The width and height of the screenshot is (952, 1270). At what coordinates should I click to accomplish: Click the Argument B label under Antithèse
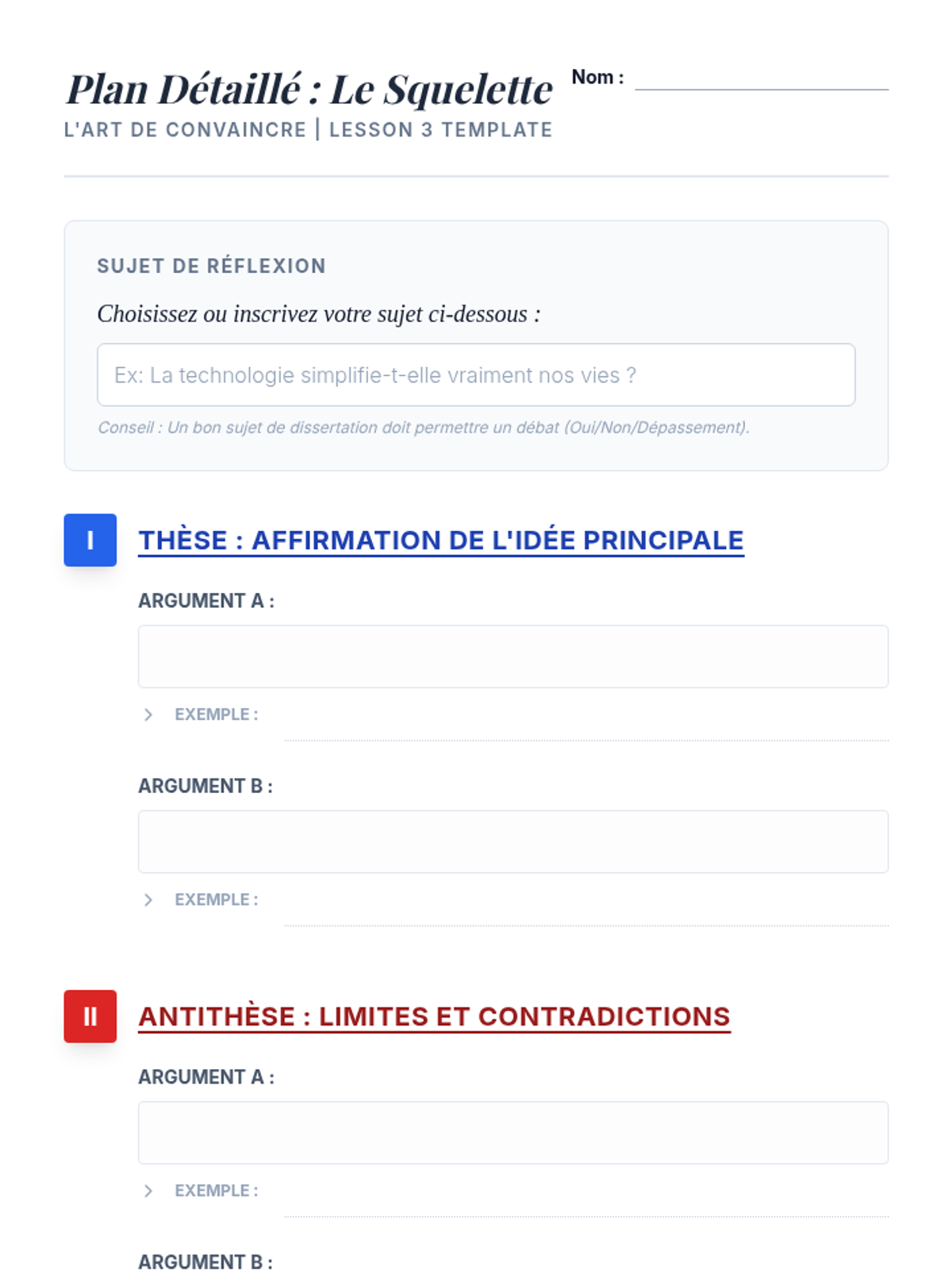coord(205,1261)
